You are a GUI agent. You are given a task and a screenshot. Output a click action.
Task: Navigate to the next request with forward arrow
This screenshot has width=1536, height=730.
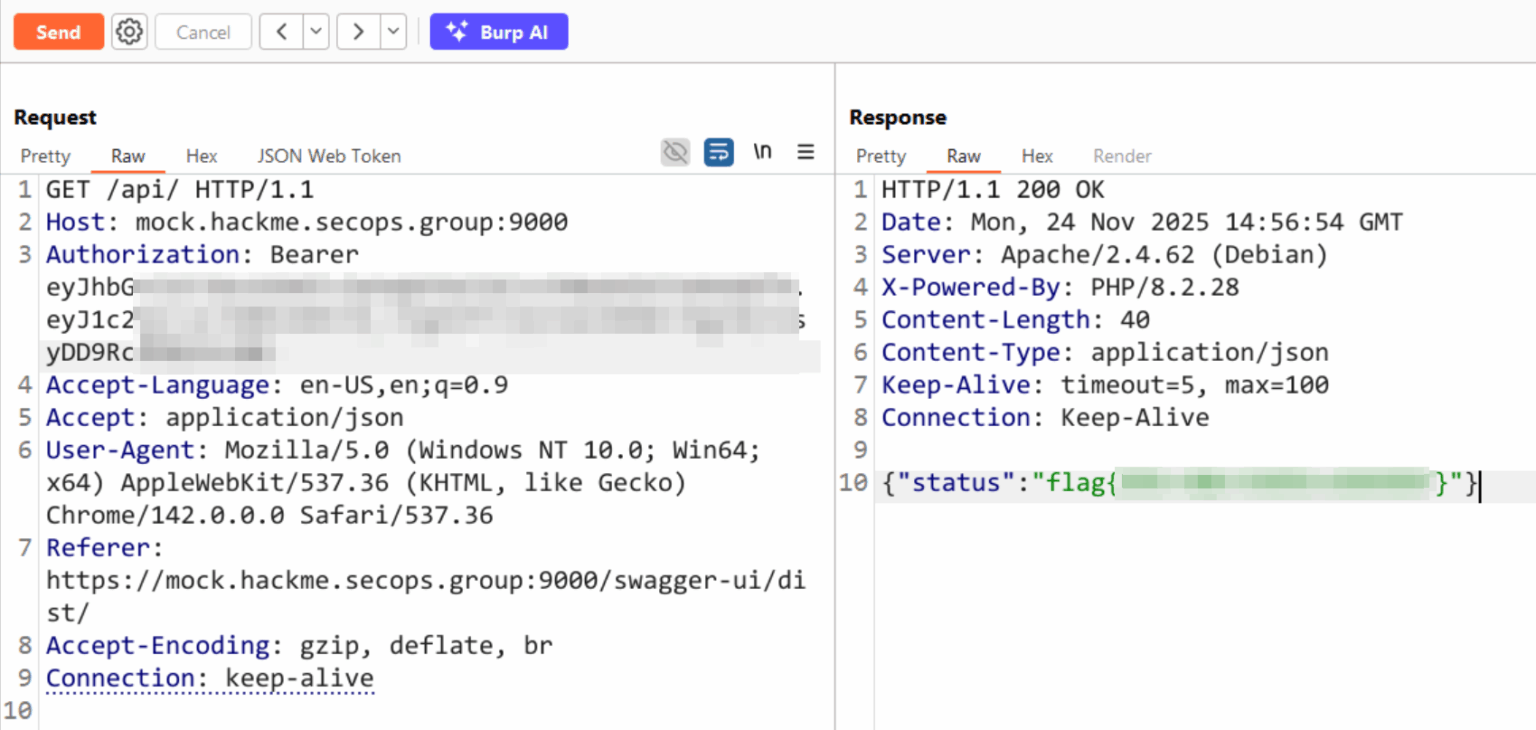[358, 31]
